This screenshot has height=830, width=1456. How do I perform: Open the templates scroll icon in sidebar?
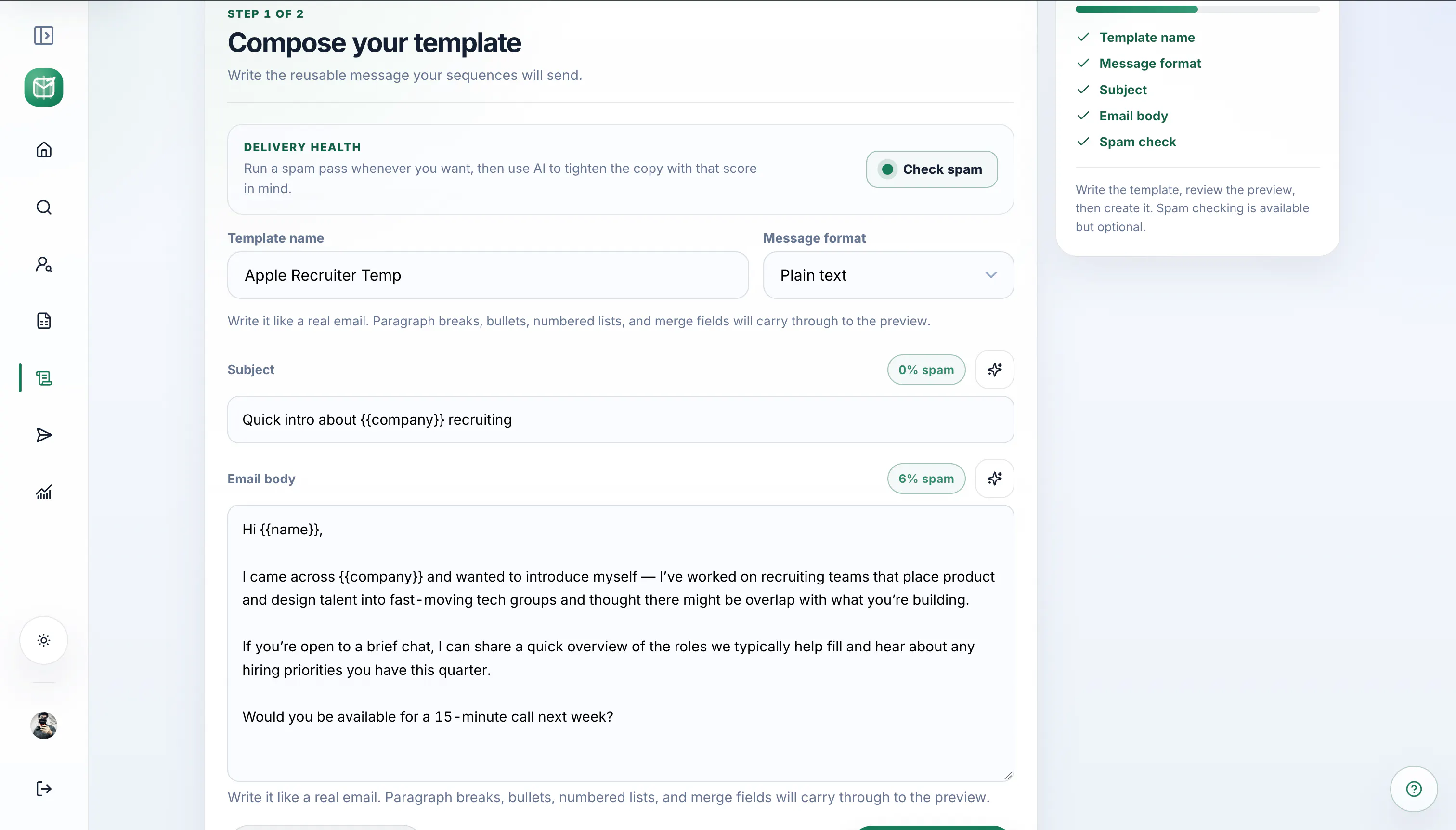point(44,378)
